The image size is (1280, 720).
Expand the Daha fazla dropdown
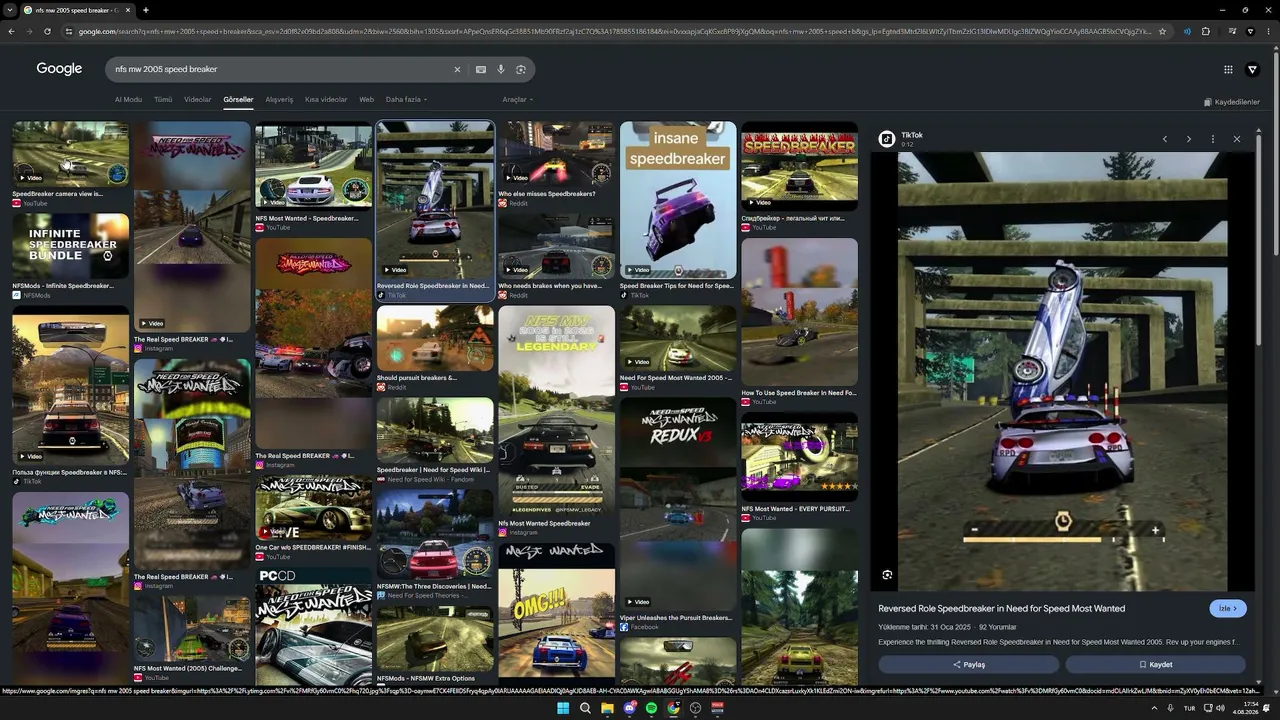tap(406, 100)
